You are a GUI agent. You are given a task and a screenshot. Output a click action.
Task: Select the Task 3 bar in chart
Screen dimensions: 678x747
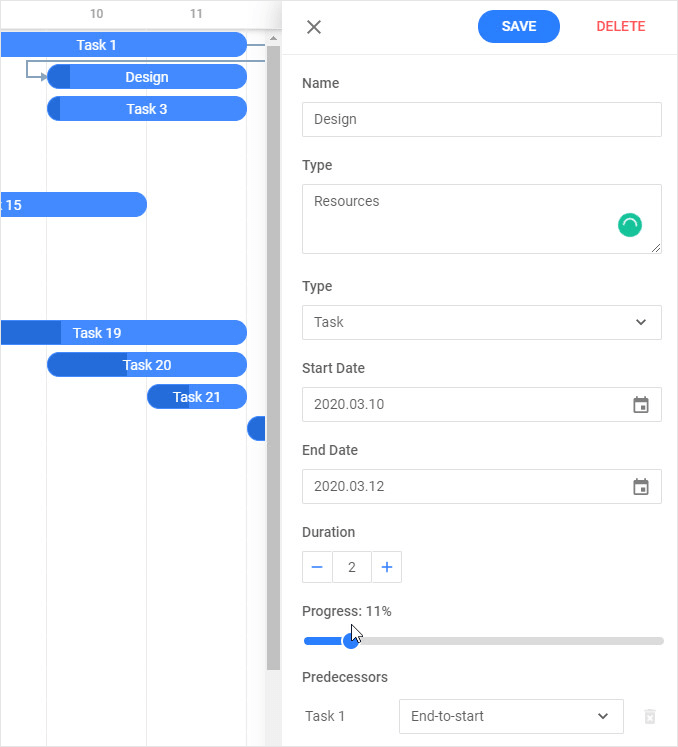click(x=147, y=109)
